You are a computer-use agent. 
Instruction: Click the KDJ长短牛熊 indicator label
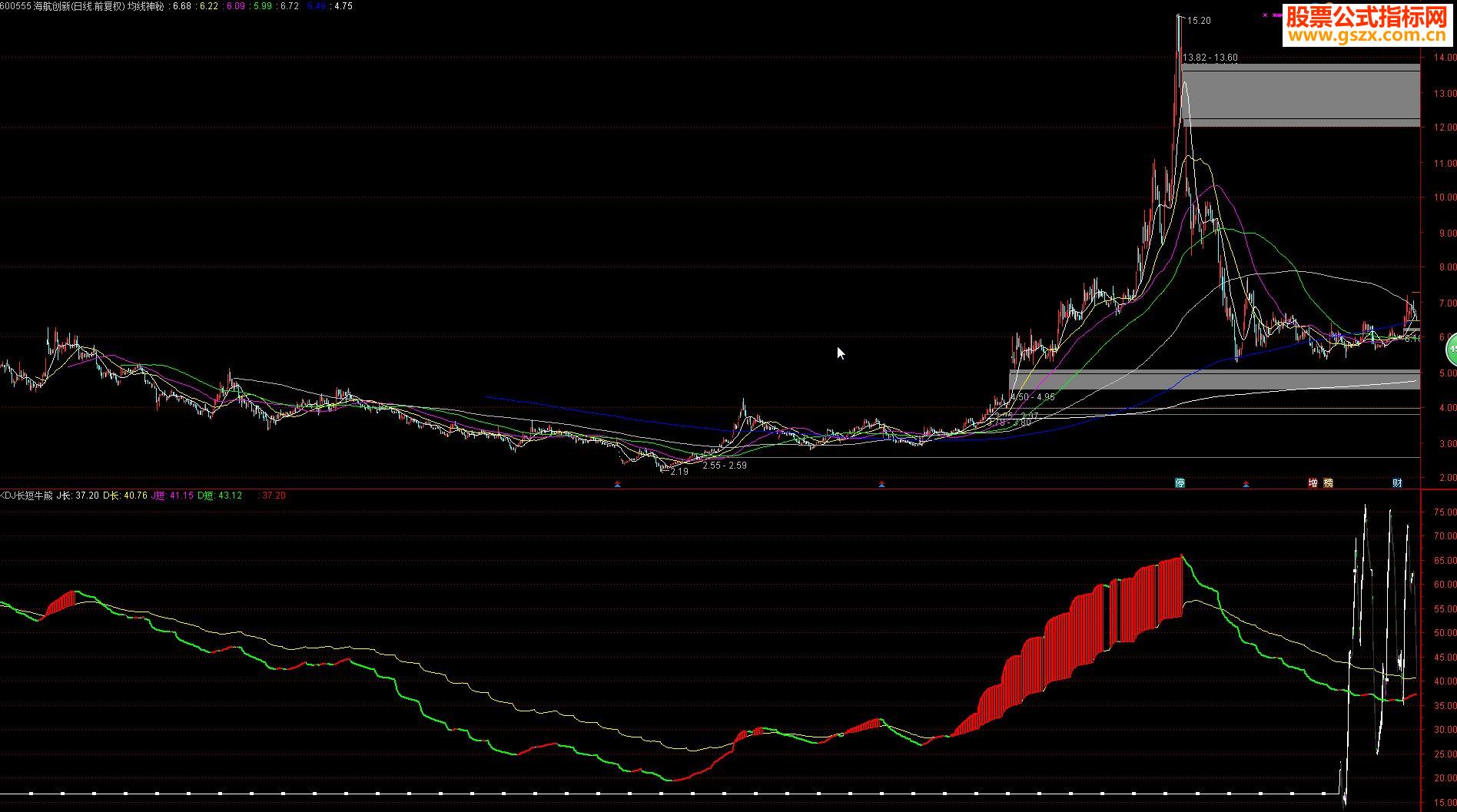27,495
